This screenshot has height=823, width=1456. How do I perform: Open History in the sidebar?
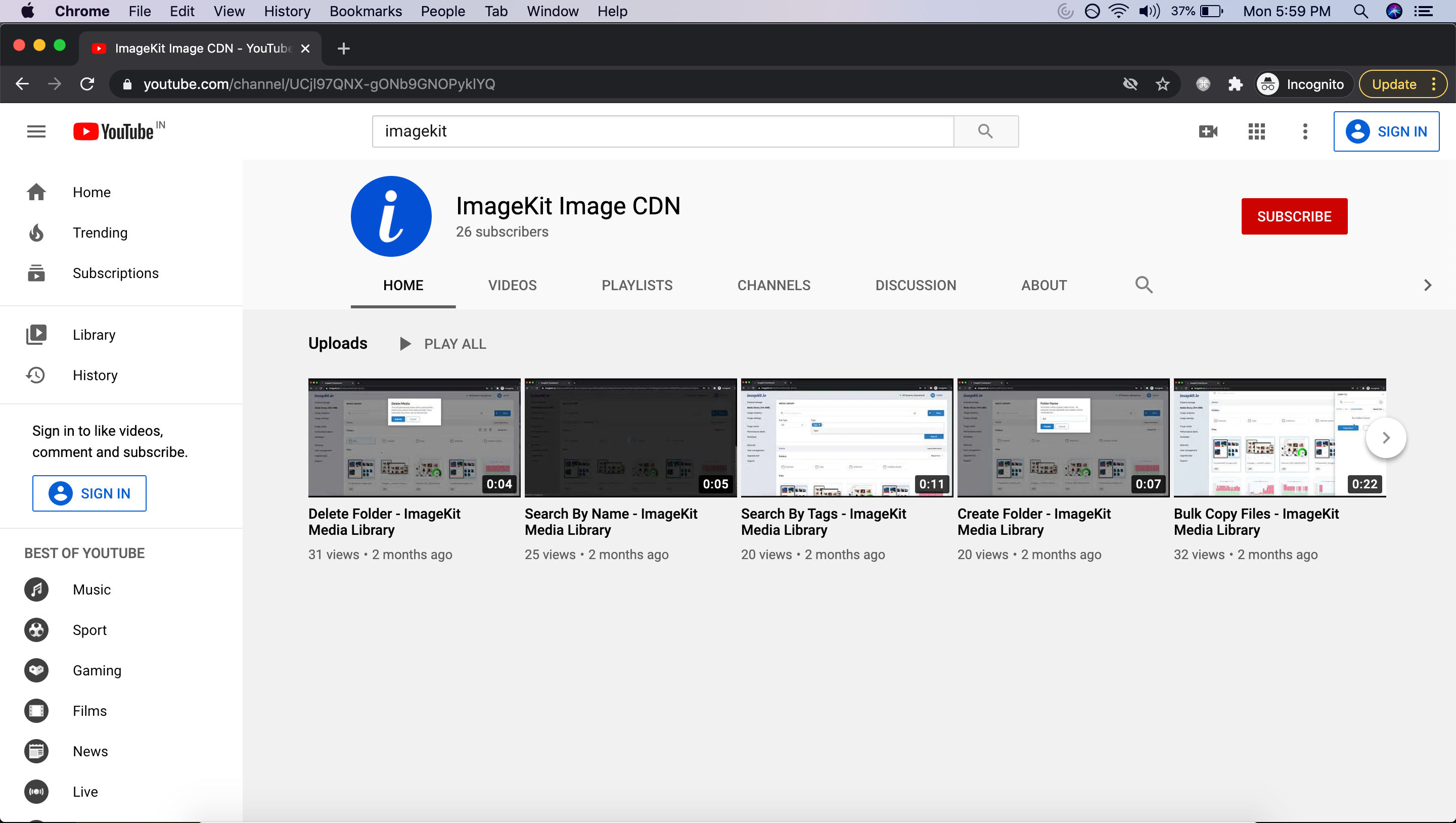click(x=121, y=375)
